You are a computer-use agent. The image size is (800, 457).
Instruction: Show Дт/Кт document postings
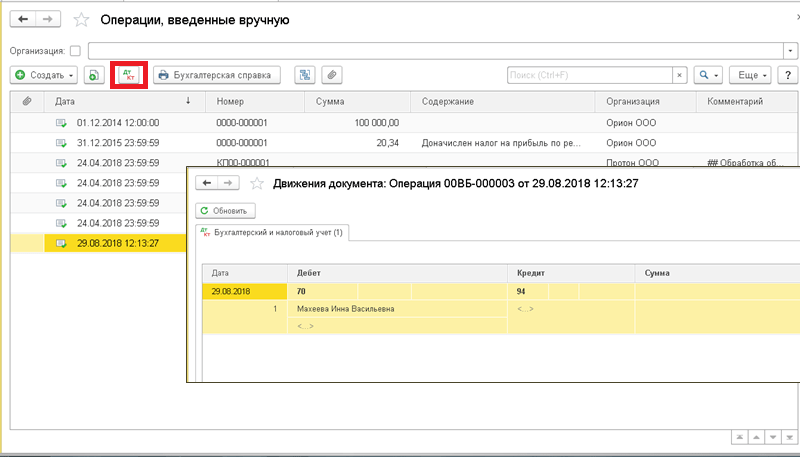coord(129,75)
